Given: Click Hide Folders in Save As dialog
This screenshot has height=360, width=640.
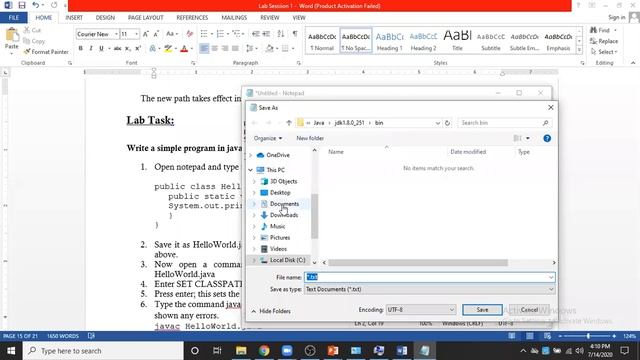Looking at the screenshot, I should point(271,311).
